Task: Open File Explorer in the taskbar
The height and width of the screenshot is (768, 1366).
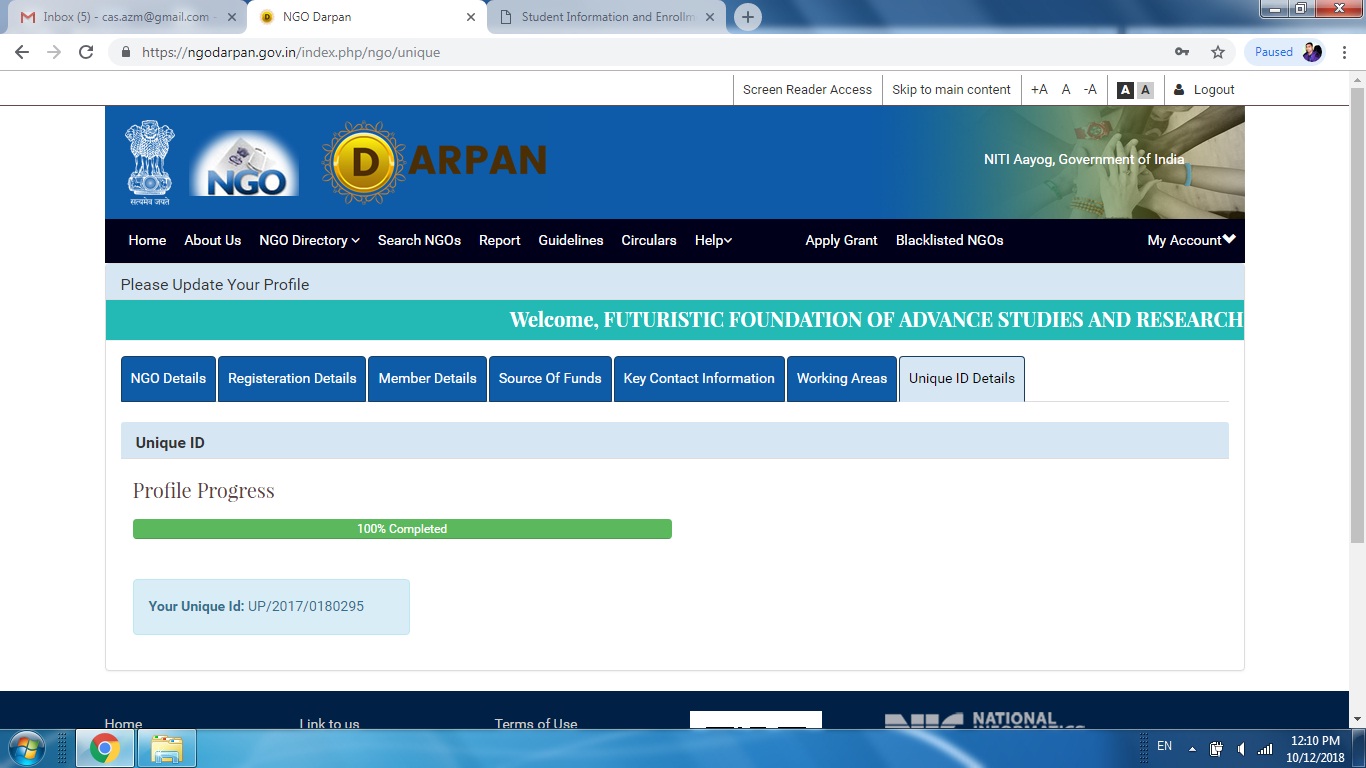Action: pos(166,748)
